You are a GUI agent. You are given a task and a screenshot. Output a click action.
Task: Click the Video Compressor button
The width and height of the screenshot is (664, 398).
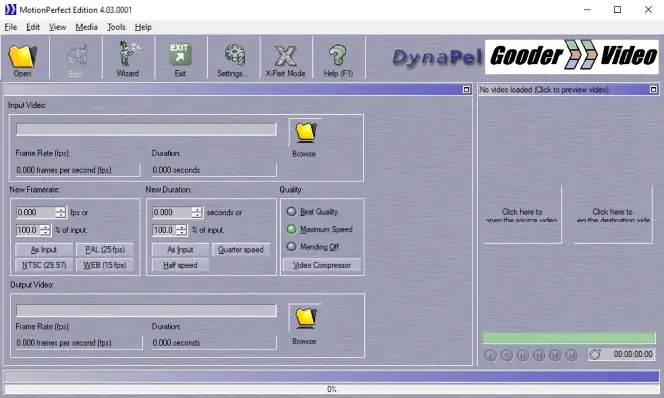pyautogui.click(x=322, y=265)
